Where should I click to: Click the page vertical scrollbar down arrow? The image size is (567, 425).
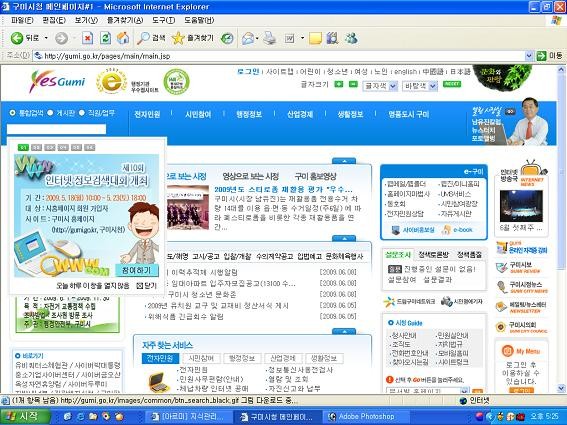coord(562,388)
